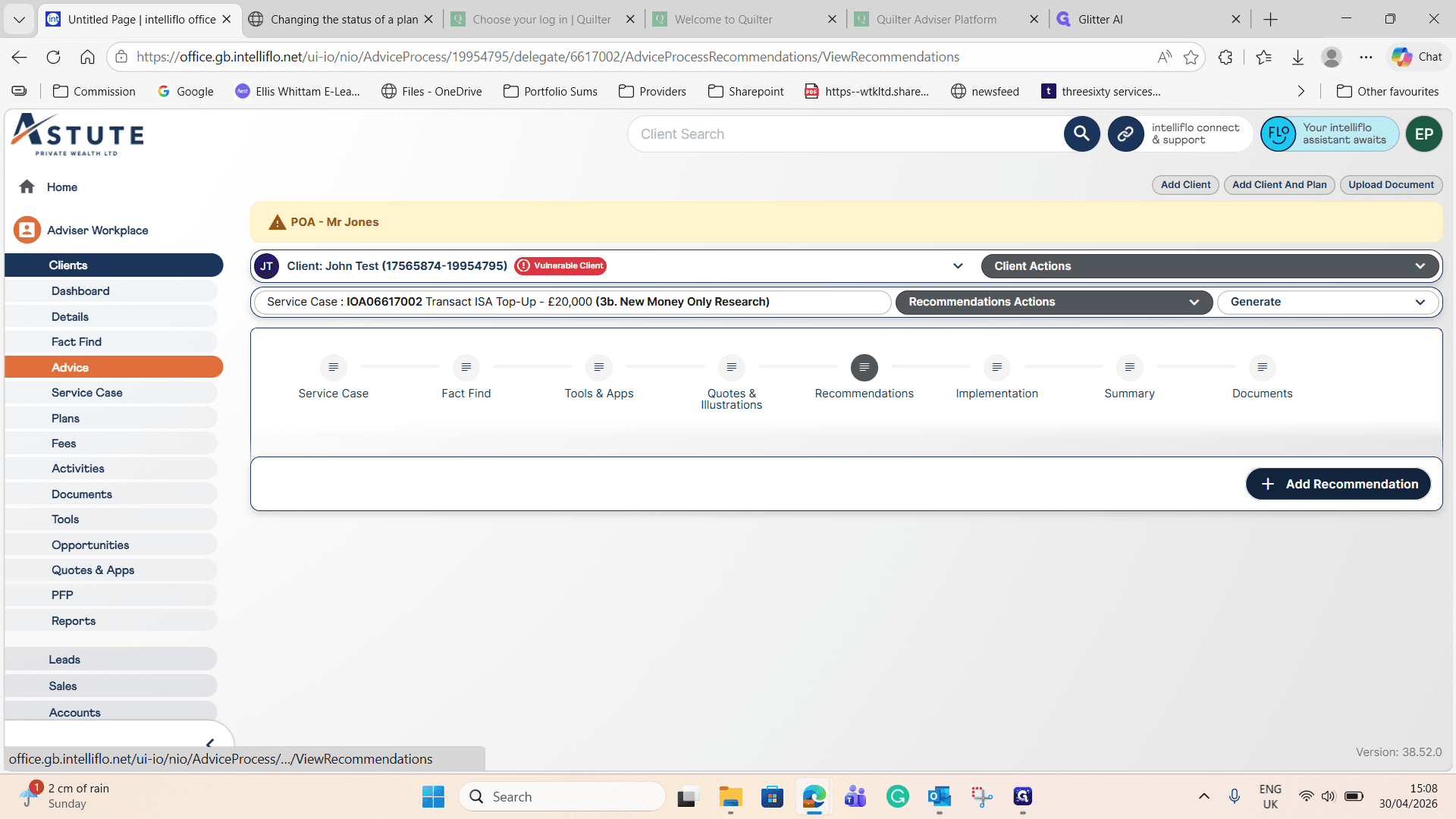Open the FLO intelliflo assistant icon

(x=1279, y=134)
